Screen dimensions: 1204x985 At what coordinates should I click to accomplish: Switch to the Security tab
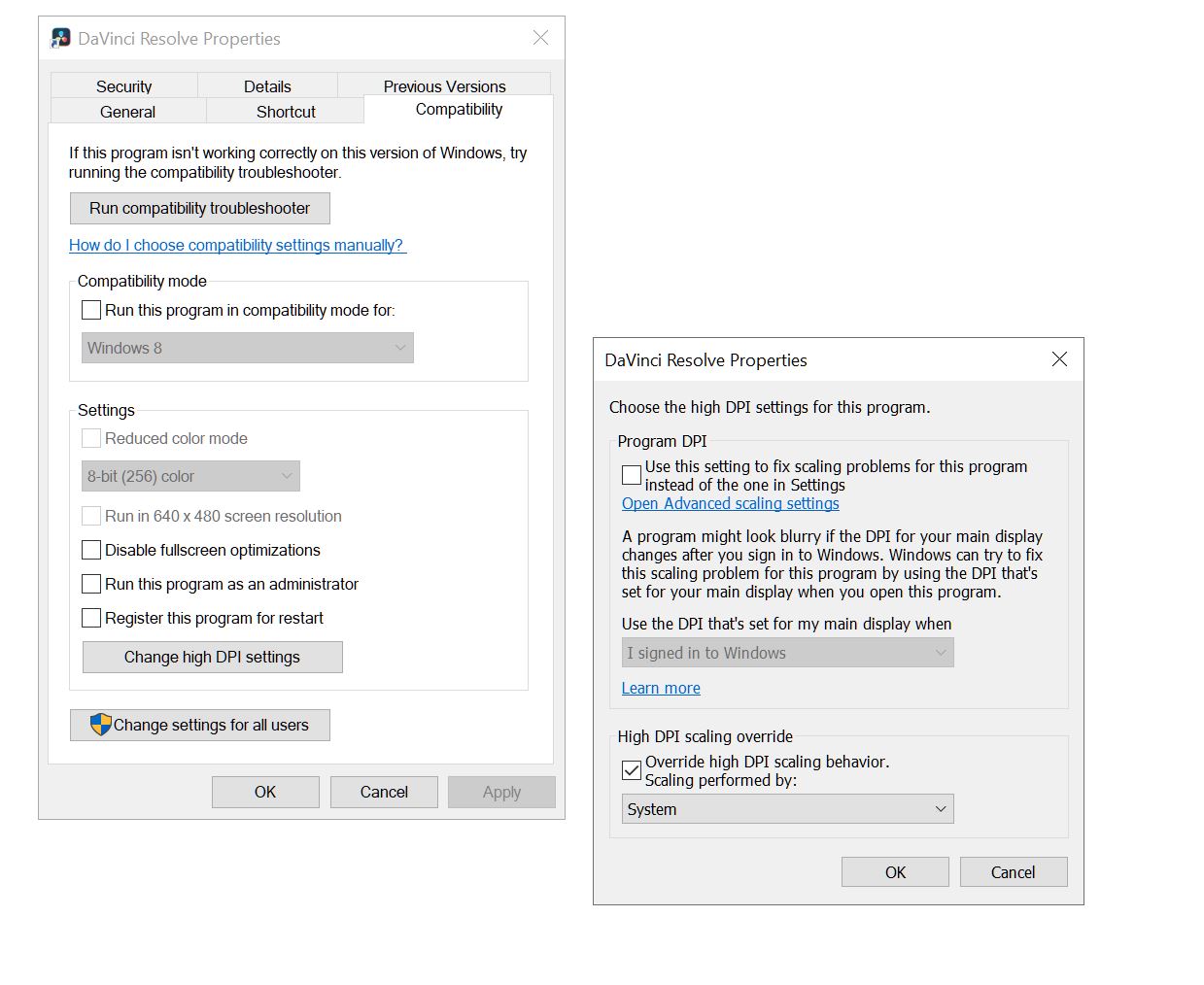coord(123,85)
